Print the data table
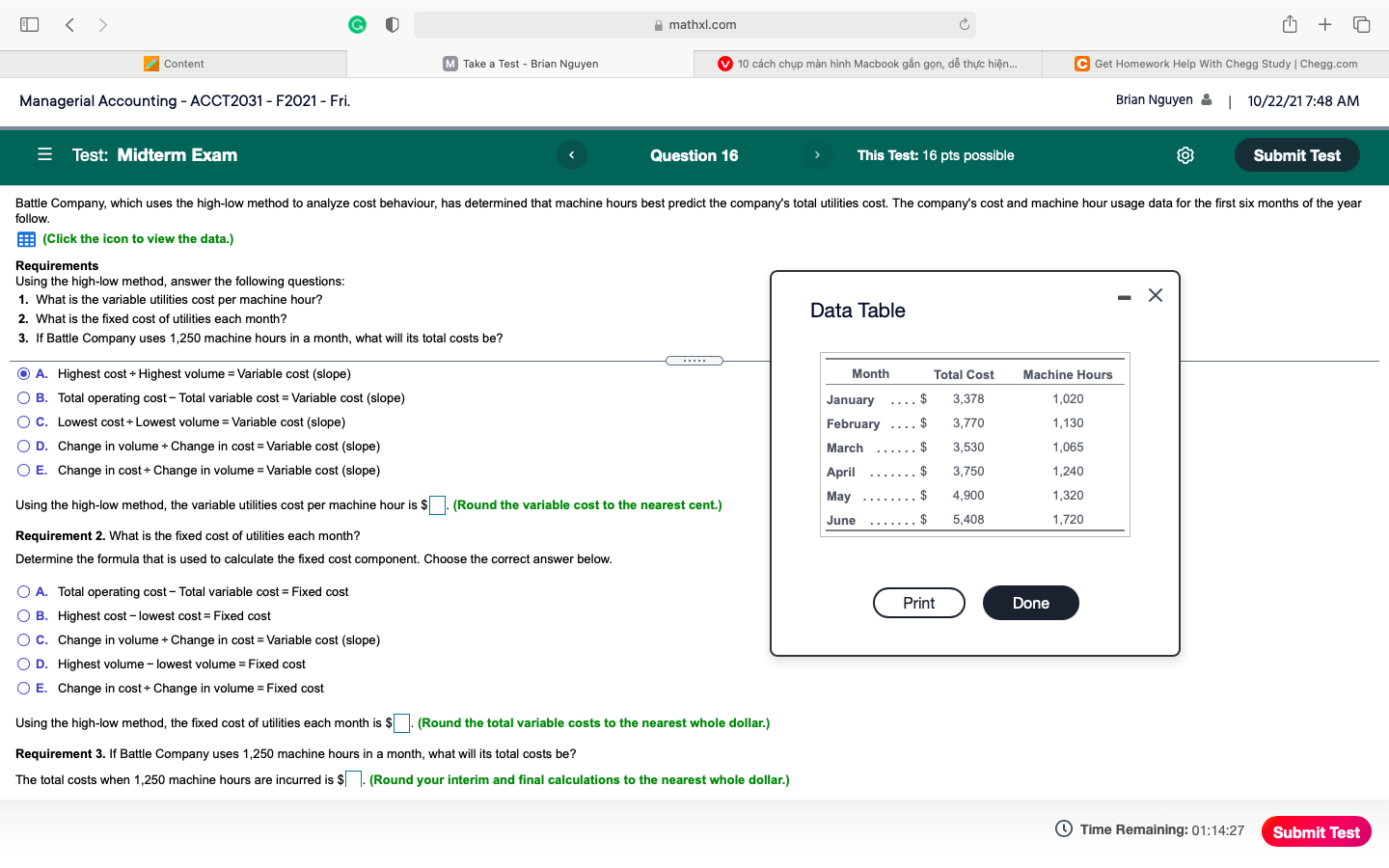 tap(918, 603)
